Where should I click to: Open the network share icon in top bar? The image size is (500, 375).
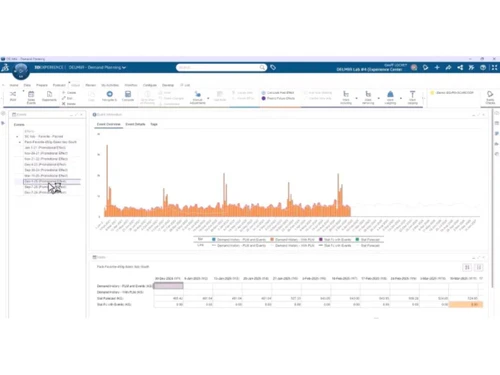pos(460,68)
